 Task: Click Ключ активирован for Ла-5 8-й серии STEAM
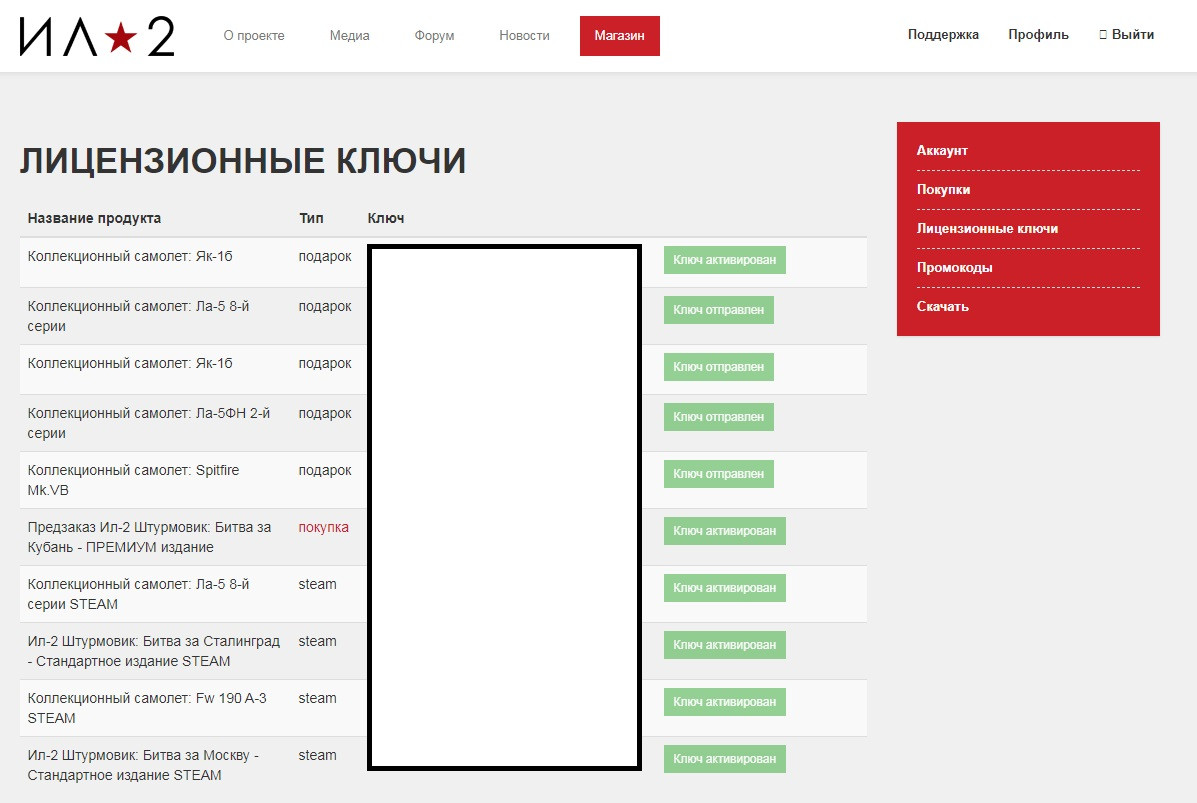click(724, 588)
